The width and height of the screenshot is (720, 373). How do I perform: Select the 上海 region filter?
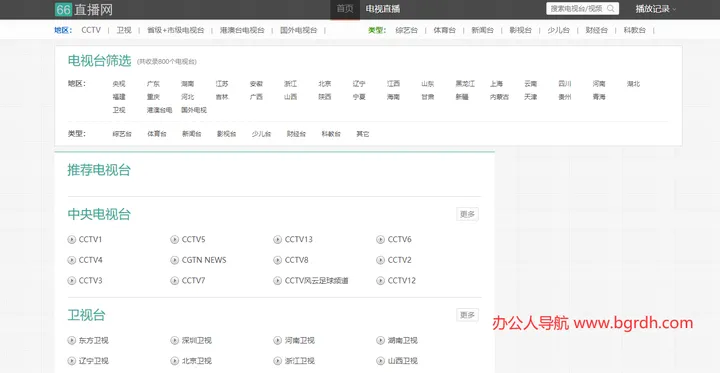coord(496,84)
